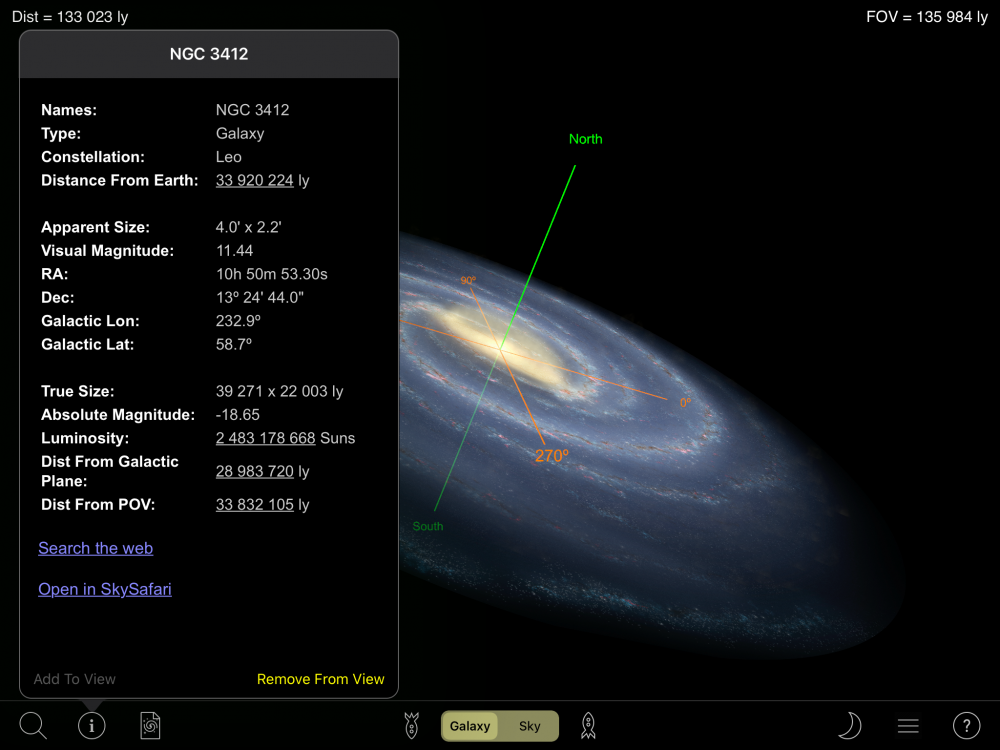Click the galactic plane distance 28 983 720
Image resolution: width=1000 pixels, height=750 pixels.
(254, 471)
